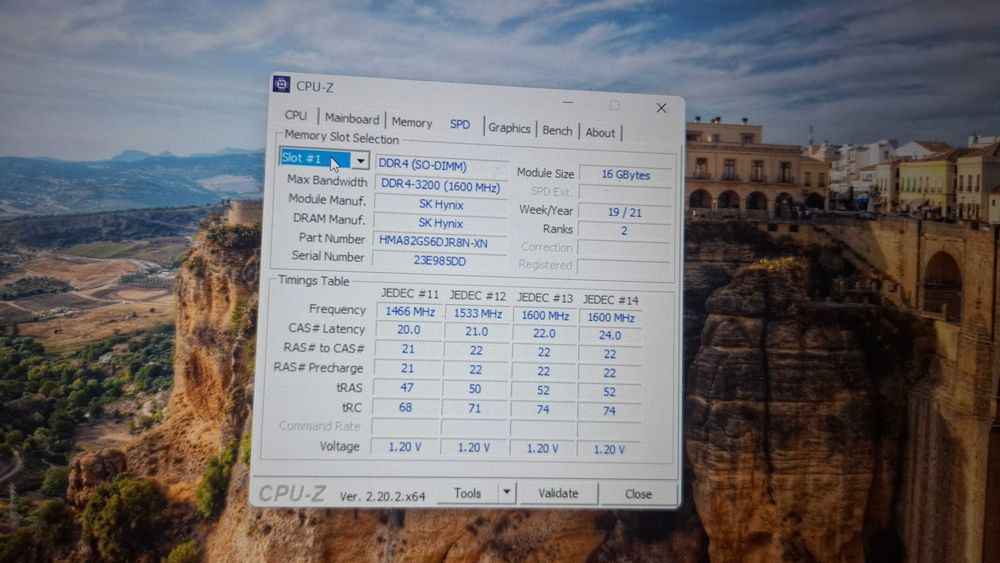Switch to the Graphics tab

coord(509,128)
